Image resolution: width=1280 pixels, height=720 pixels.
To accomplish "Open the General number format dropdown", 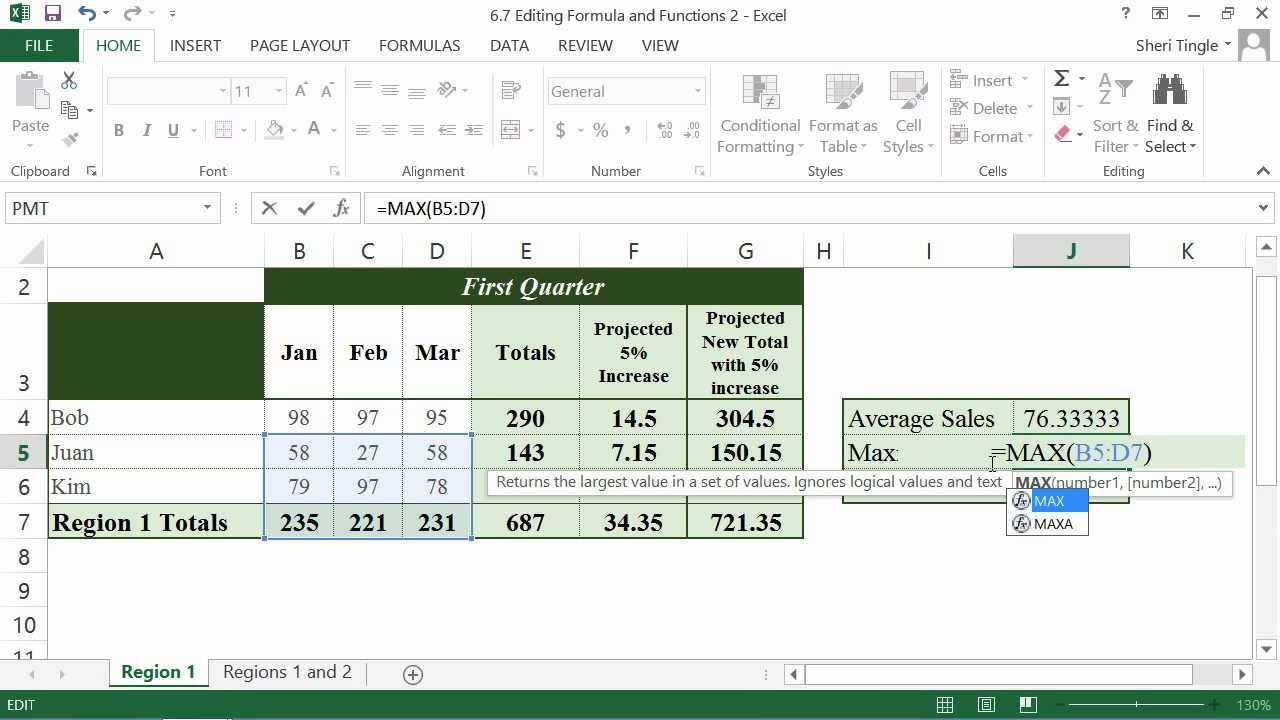I will click(698, 91).
